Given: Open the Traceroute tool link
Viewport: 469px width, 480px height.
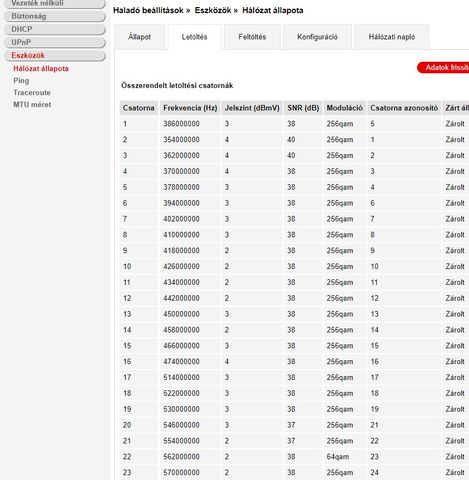Looking at the screenshot, I should point(32,92).
